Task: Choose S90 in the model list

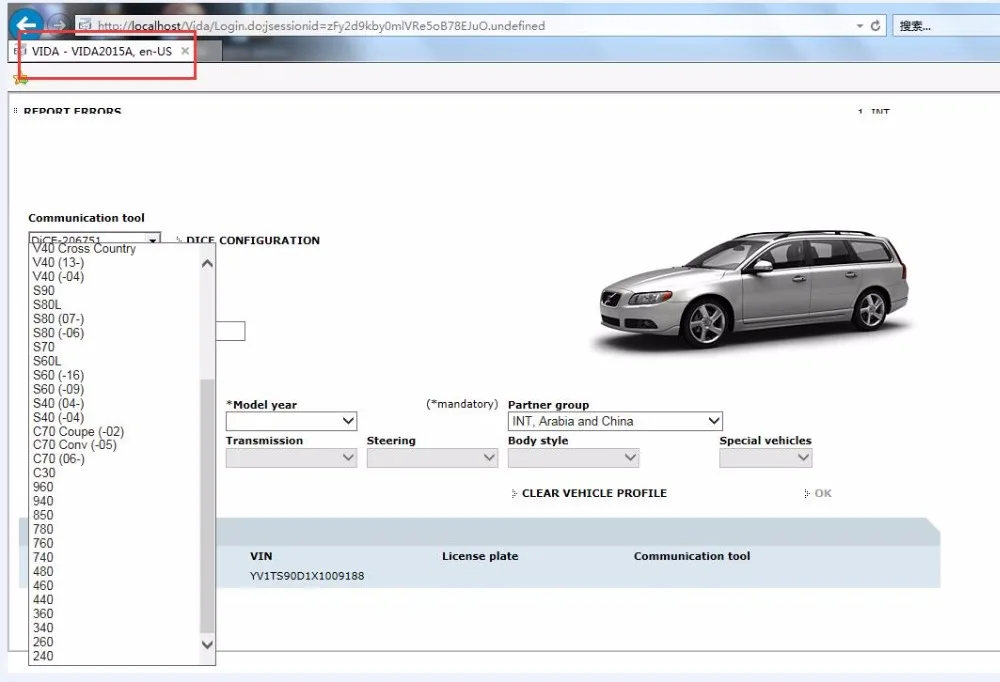Action: pyautogui.click(x=44, y=290)
